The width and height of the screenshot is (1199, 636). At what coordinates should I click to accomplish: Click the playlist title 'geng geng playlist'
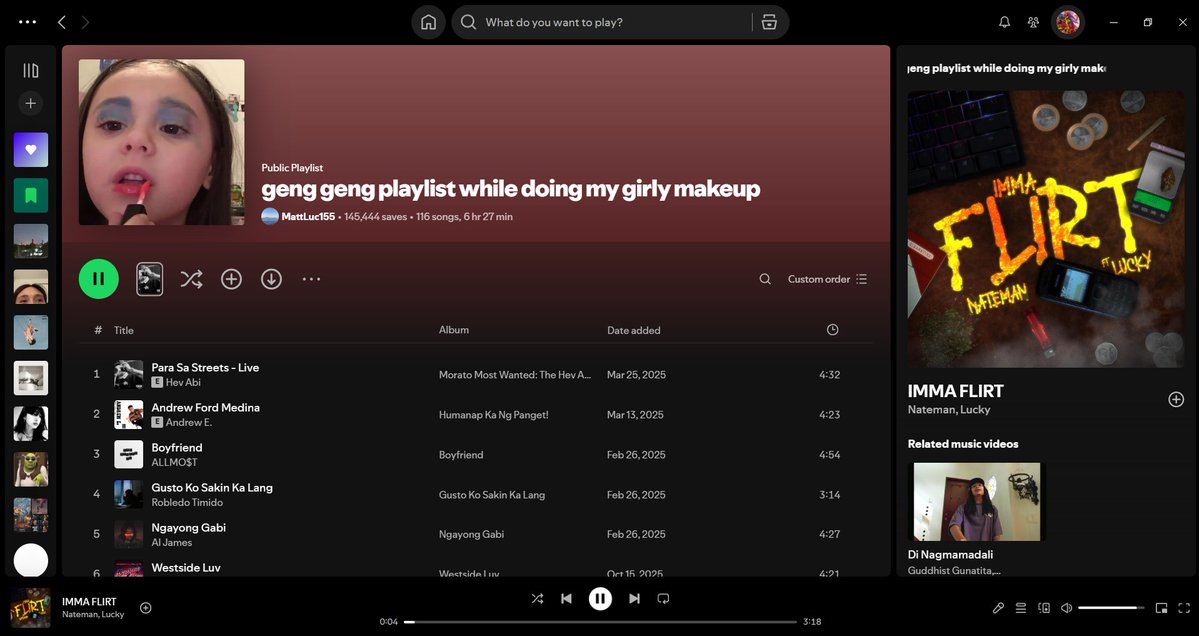pos(511,189)
